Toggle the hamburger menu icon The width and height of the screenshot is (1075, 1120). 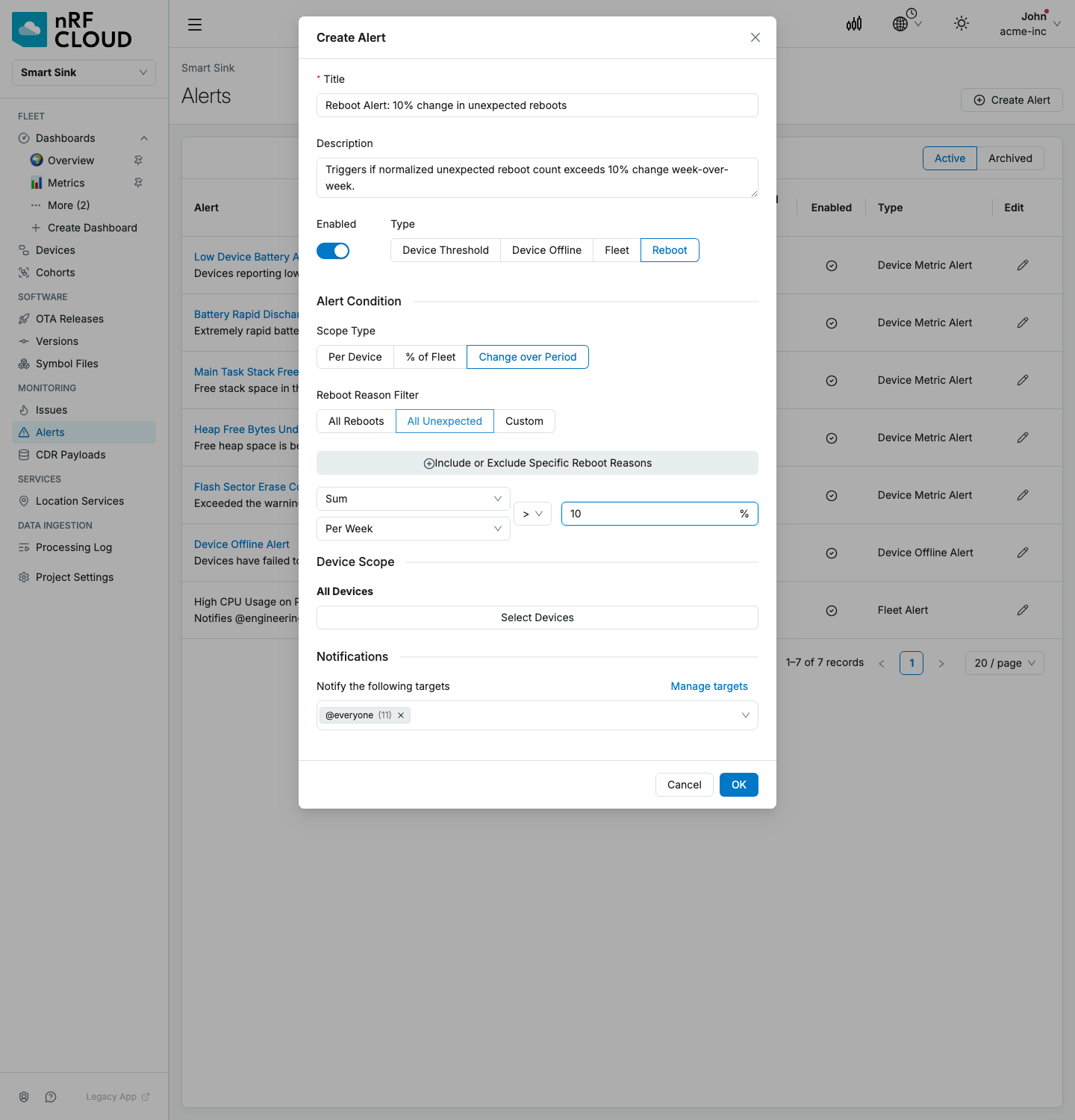(195, 25)
